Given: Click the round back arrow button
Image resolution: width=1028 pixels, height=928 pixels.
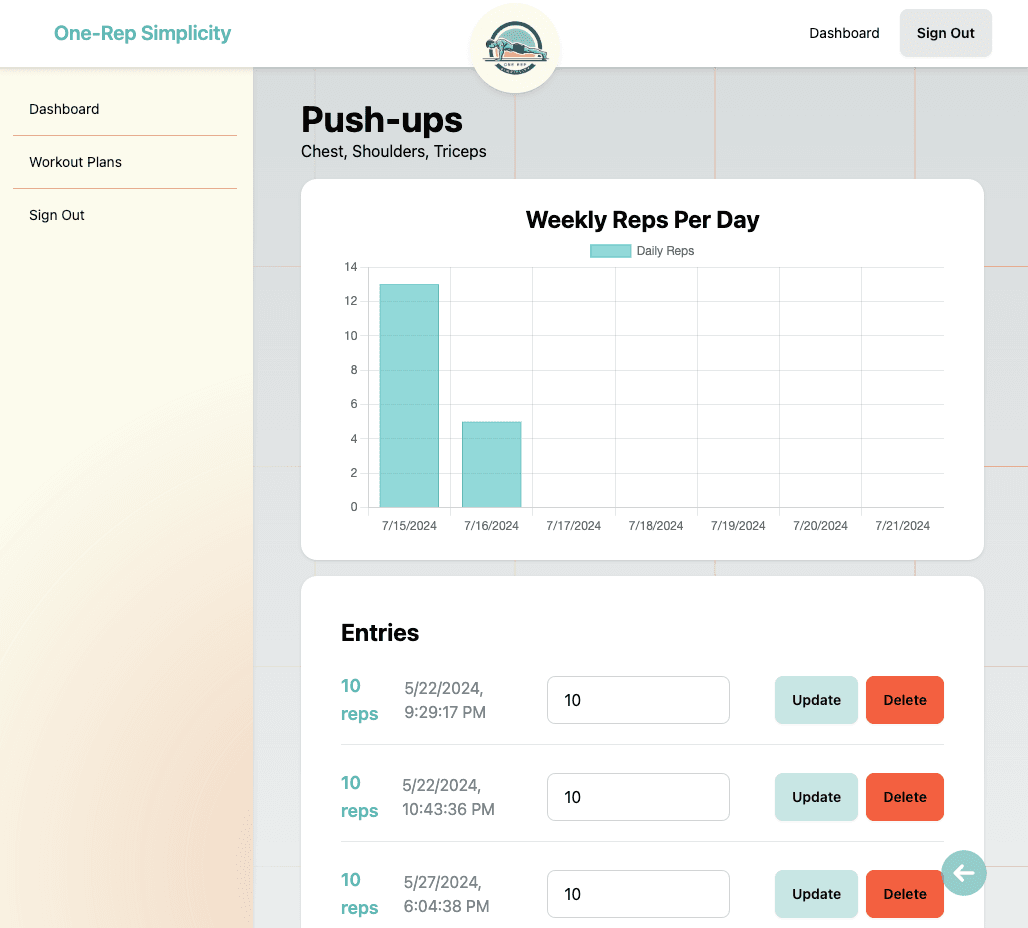Looking at the screenshot, I should coord(964,873).
